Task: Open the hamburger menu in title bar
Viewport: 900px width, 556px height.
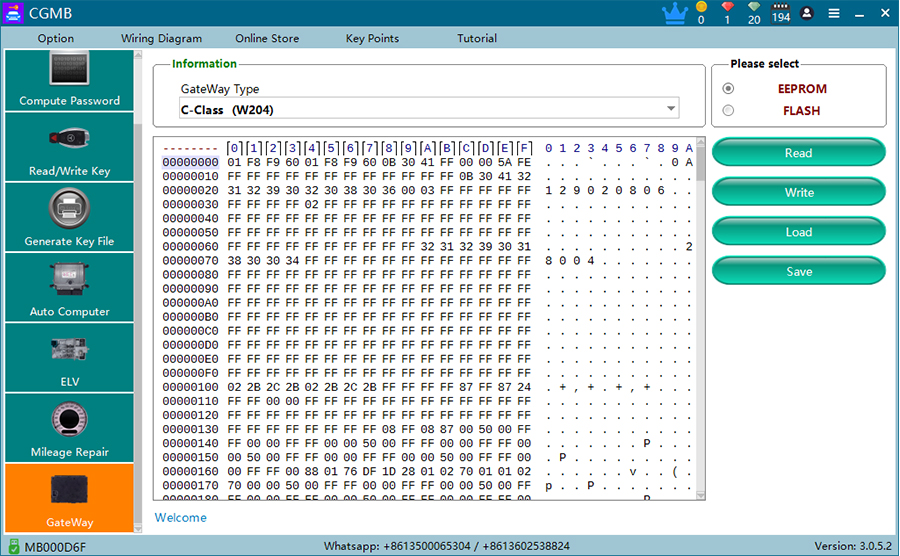Action: pos(833,13)
